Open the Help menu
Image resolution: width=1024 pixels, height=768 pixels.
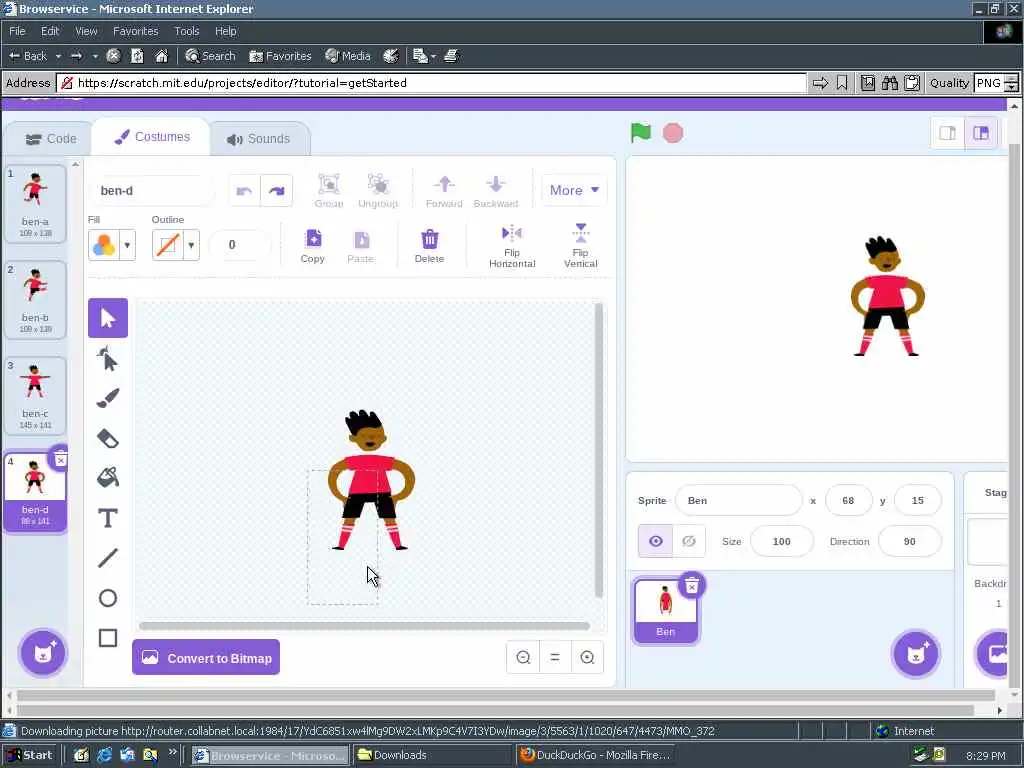click(225, 31)
